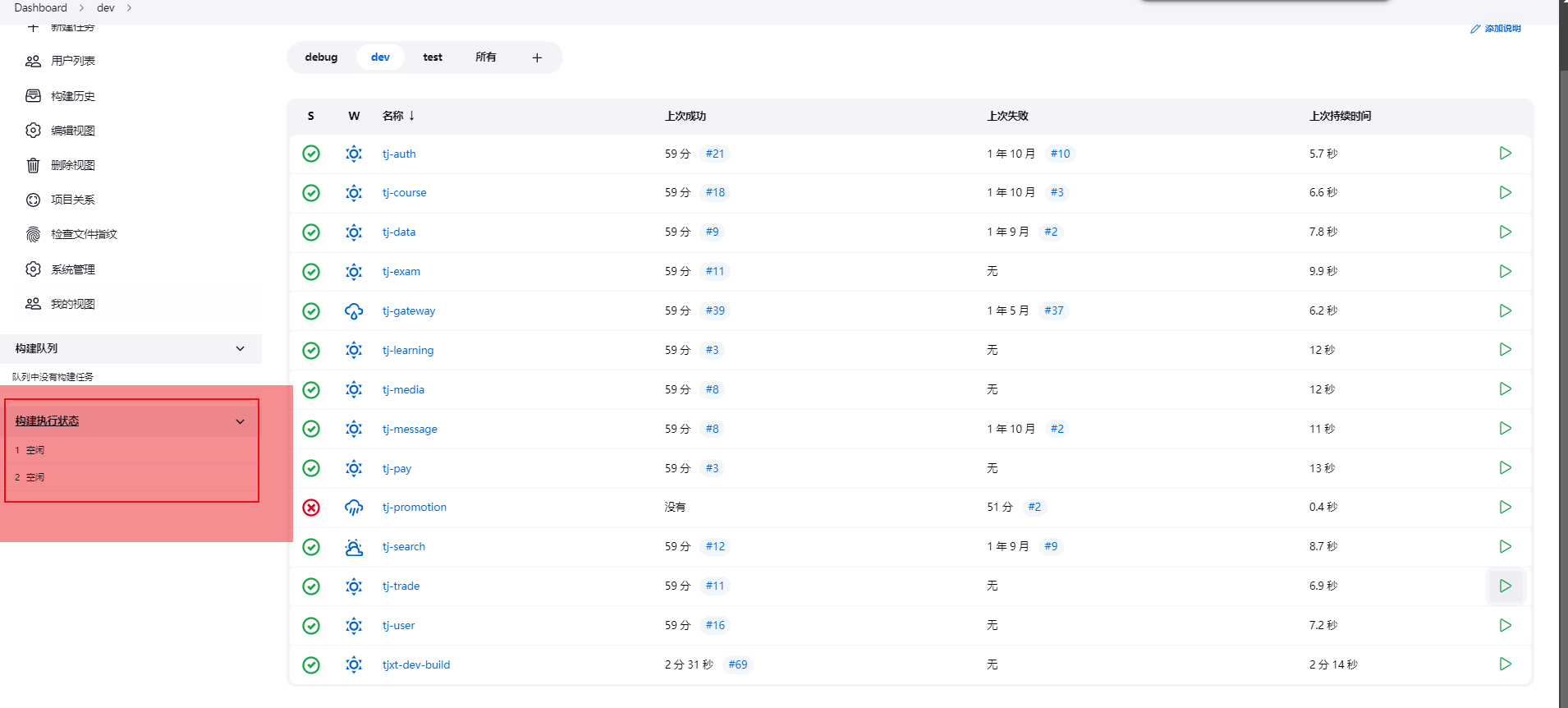Run build for tj-message
1568x708 pixels.
tap(1505, 428)
